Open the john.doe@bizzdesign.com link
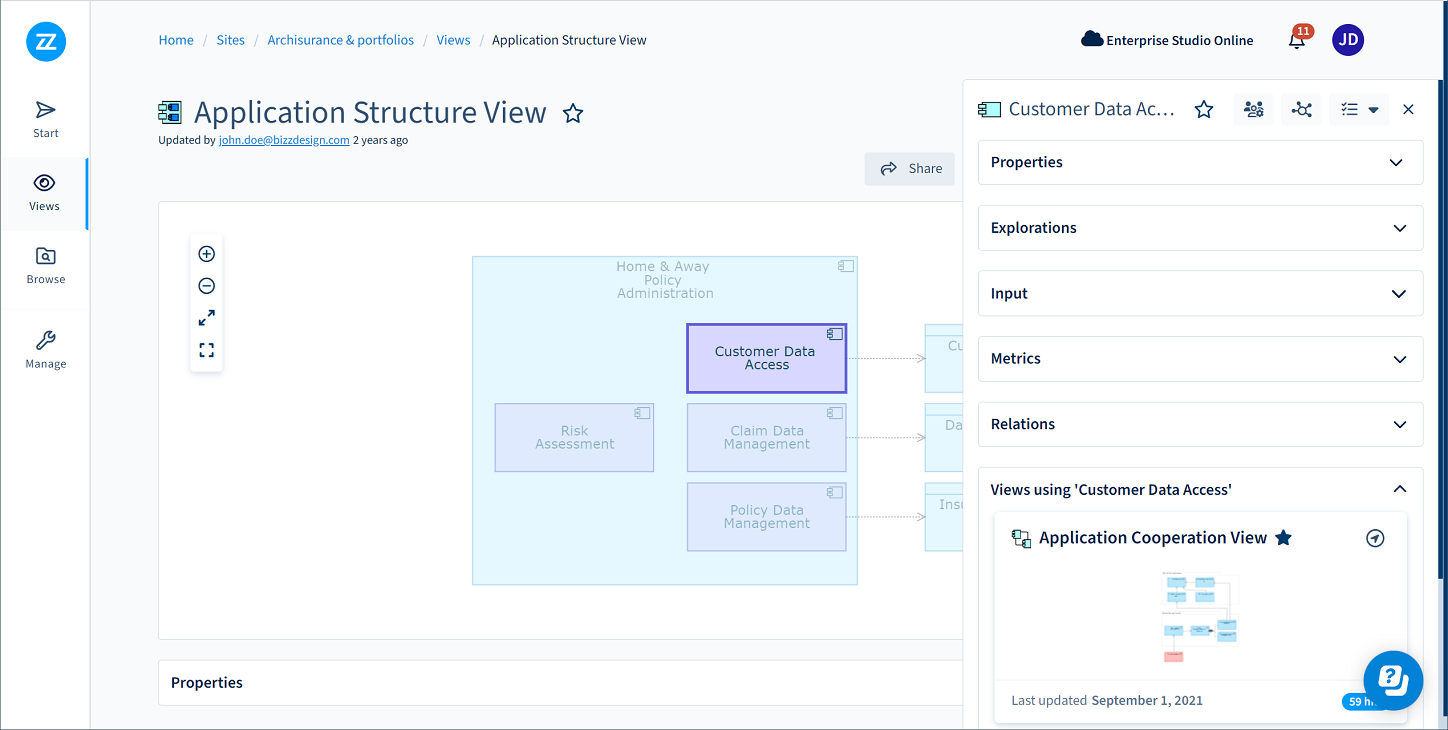The image size is (1448, 730). click(x=284, y=141)
